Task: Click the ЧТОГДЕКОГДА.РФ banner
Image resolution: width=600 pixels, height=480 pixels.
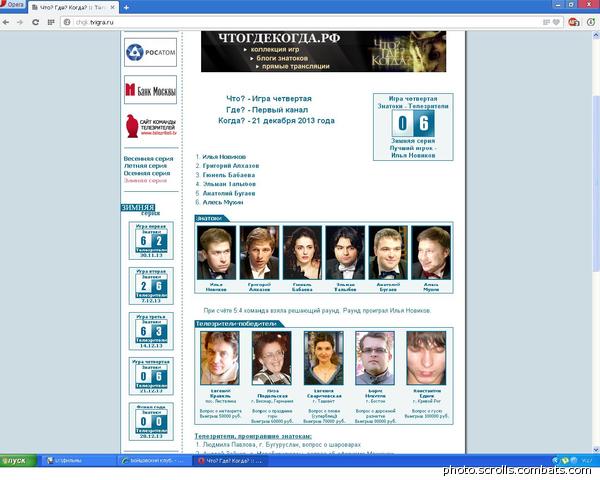Action: point(323,51)
